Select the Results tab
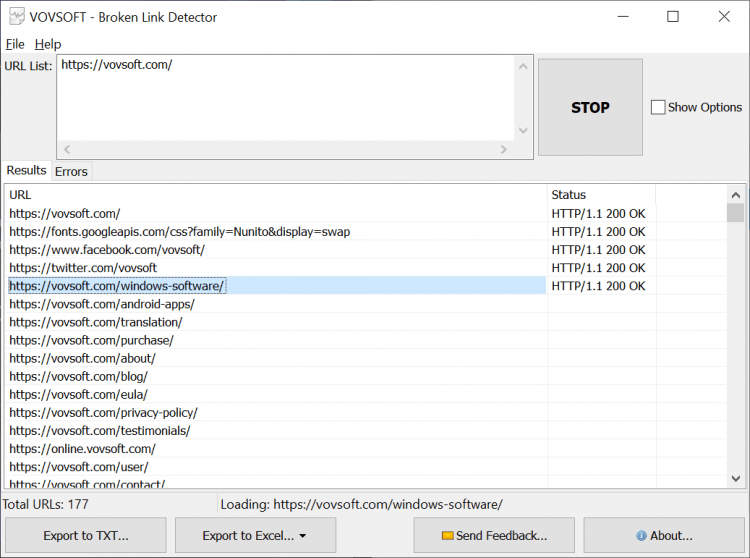The height and width of the screenshot is (558, 750). coord(26,170)
